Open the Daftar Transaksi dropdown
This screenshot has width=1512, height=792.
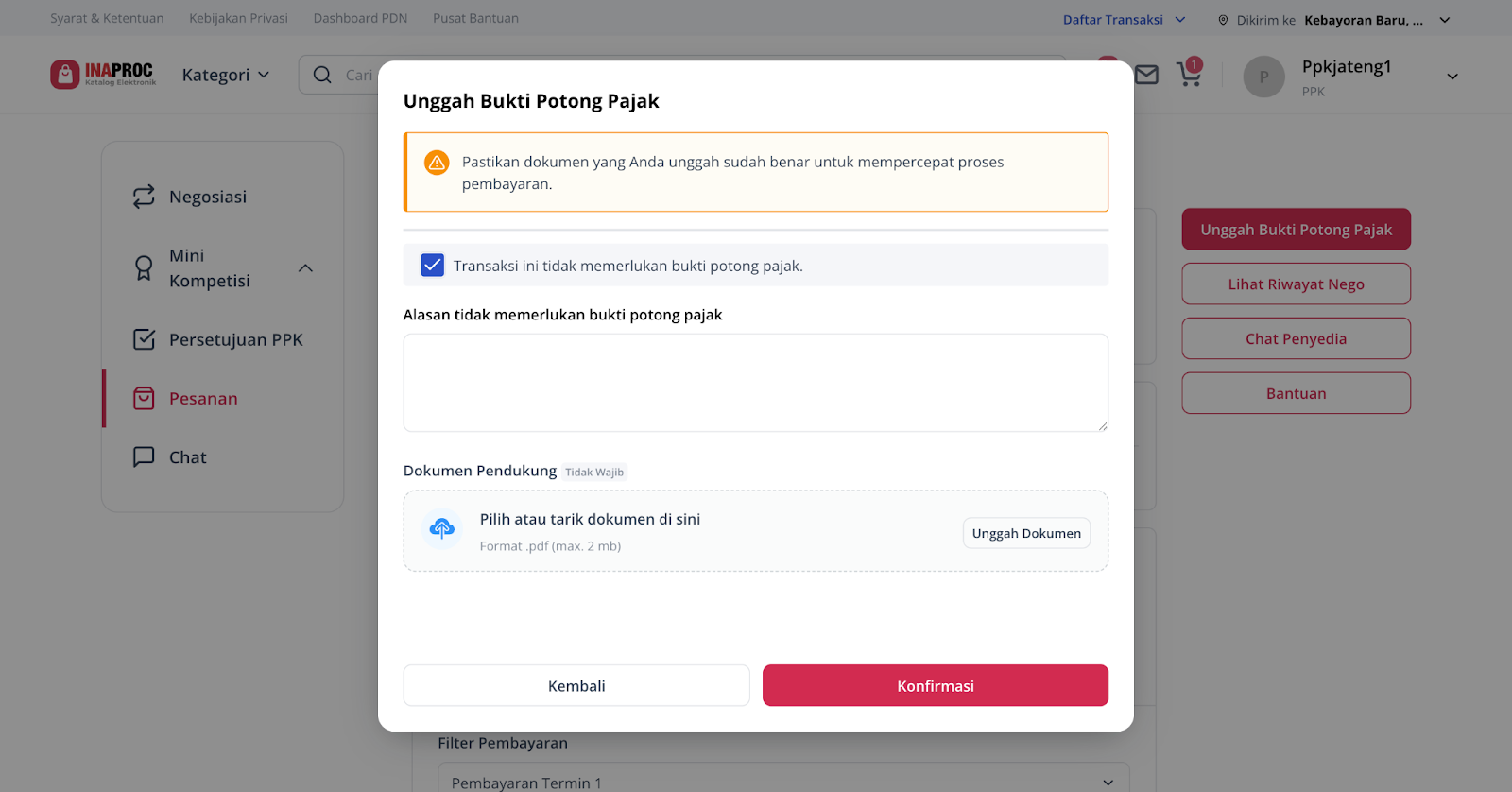[x=1124, y=20]
